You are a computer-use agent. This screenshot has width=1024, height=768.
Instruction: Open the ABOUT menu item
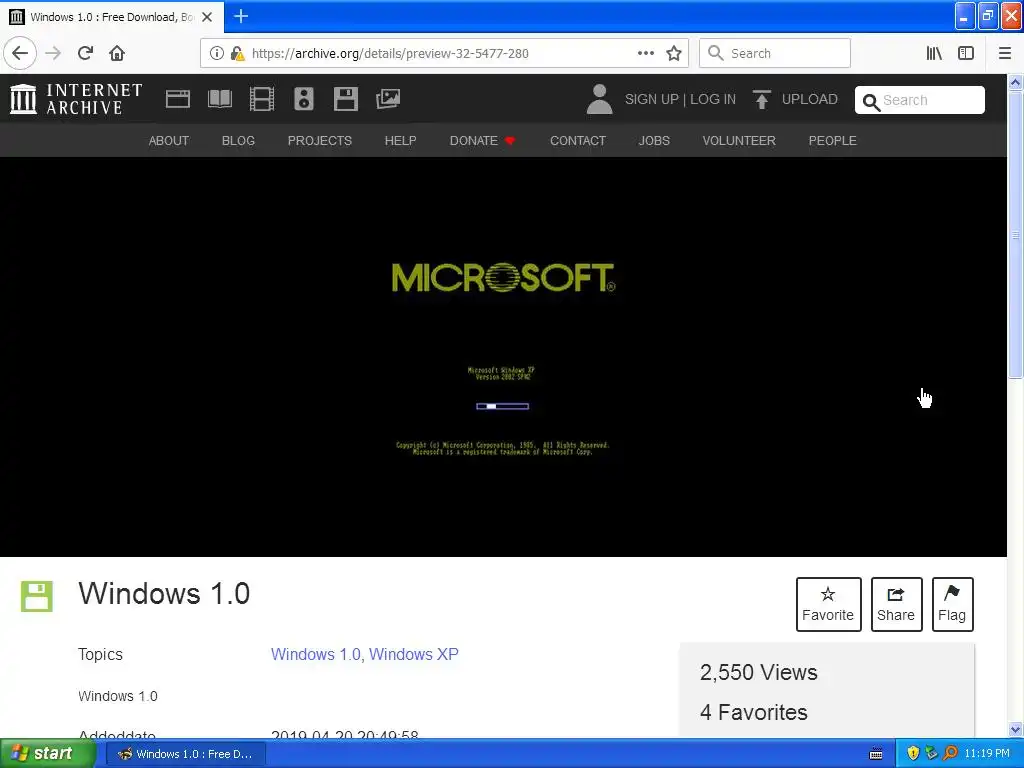(168, 140)
